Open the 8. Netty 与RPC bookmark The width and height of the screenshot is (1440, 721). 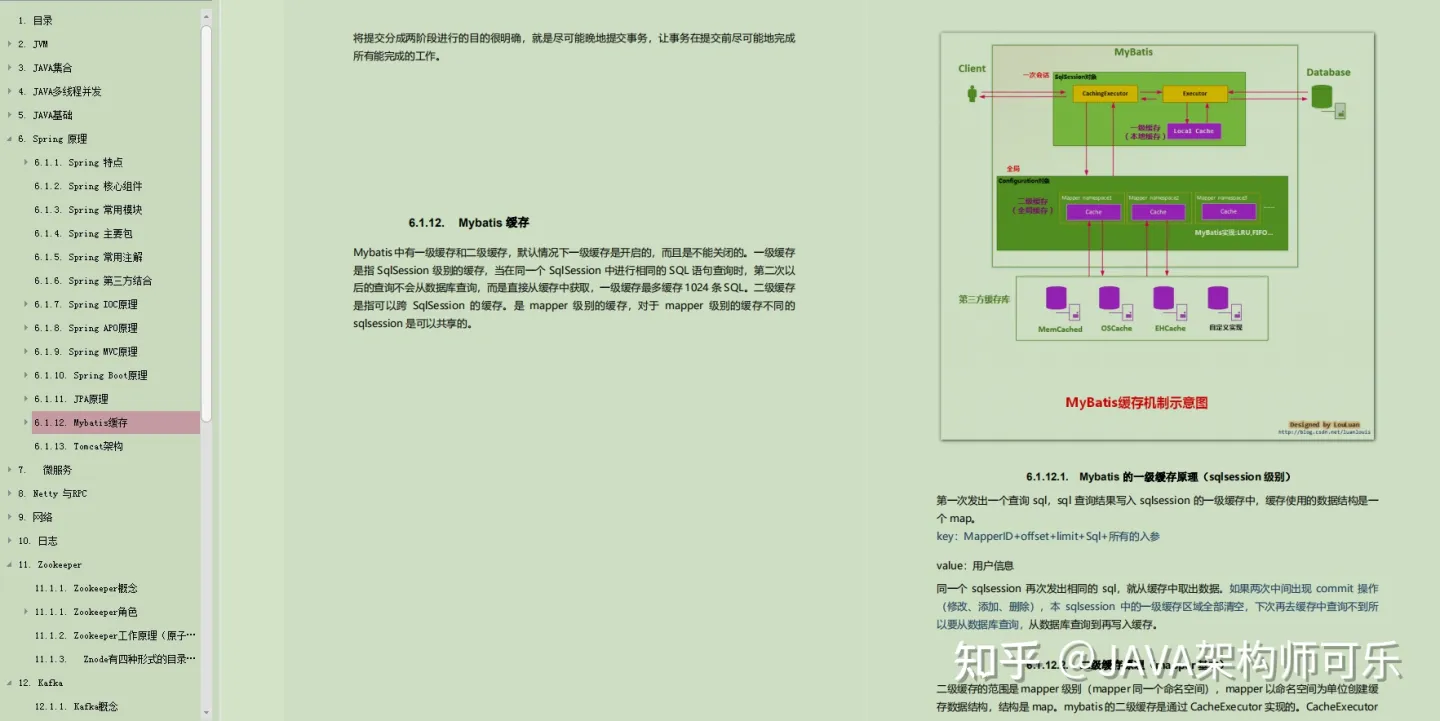coord(52,493)
